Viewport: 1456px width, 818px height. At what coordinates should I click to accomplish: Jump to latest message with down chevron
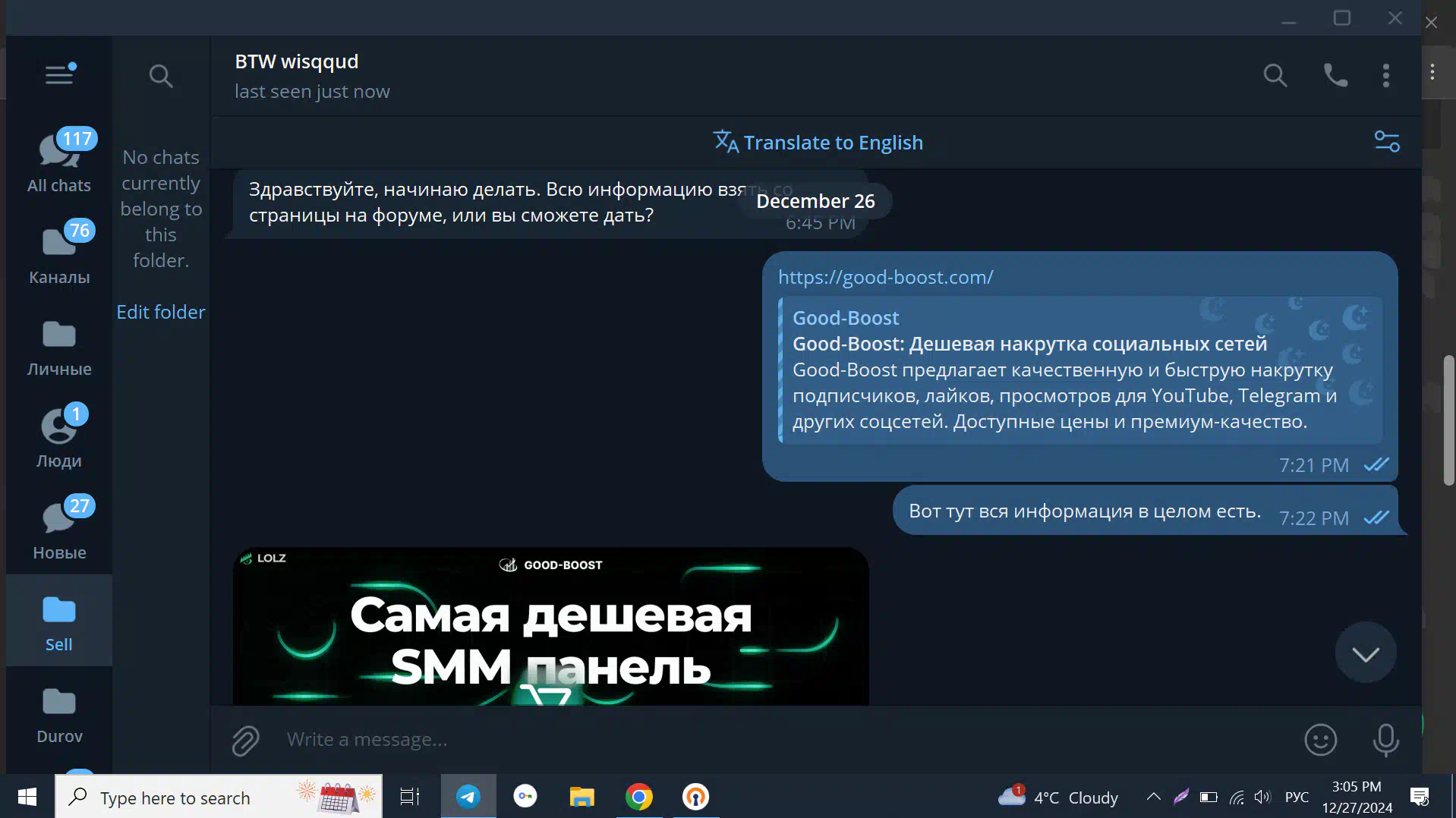[1365, 653]
